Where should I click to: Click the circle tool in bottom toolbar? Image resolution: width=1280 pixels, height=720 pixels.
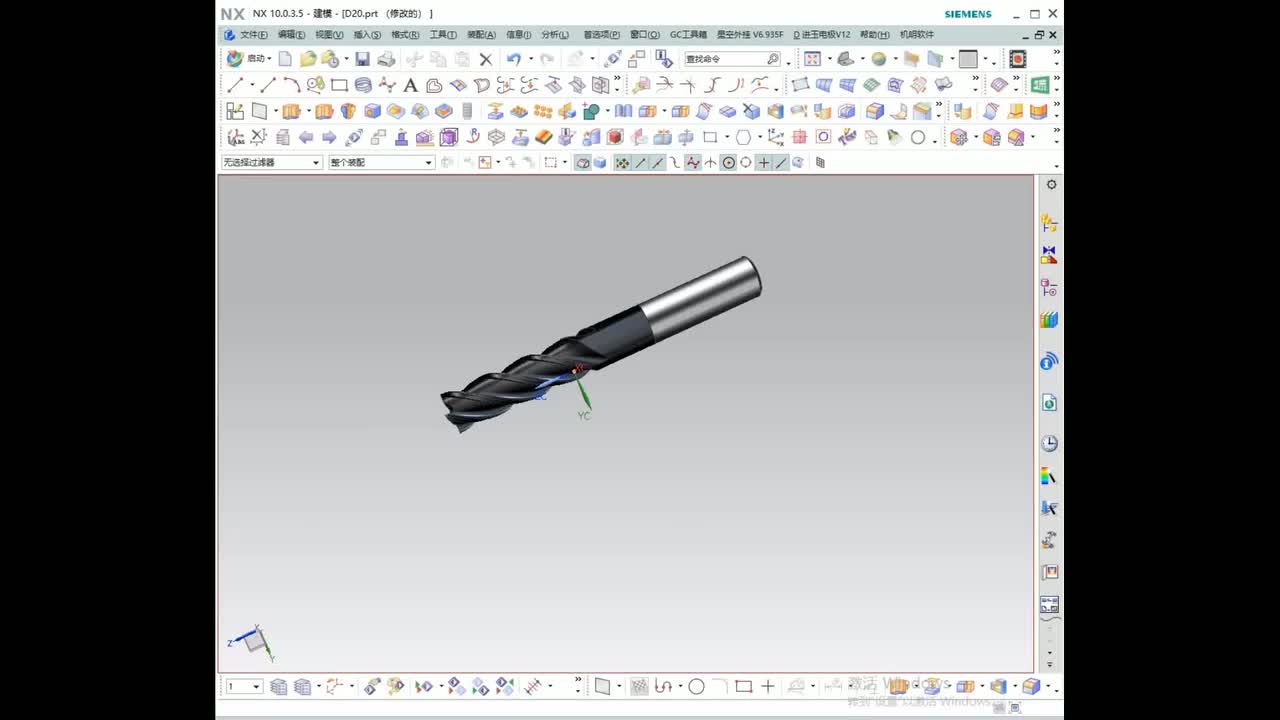[696, 687]
